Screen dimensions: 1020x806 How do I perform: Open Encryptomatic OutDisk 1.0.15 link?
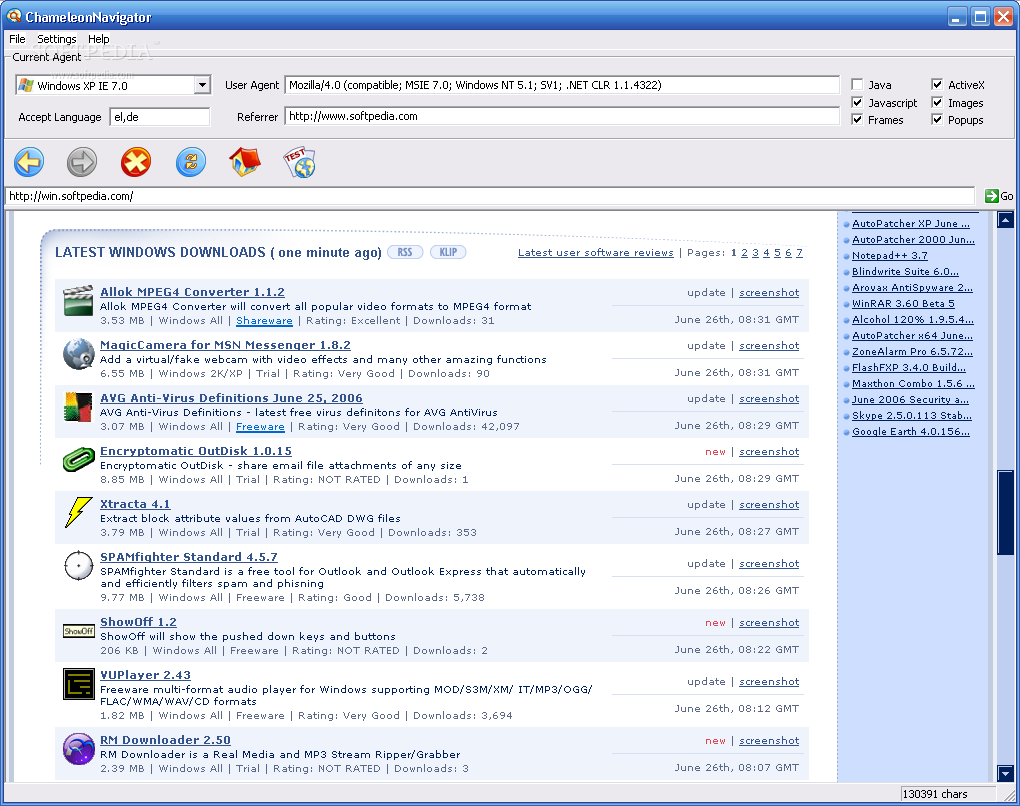tap(196, 451)
